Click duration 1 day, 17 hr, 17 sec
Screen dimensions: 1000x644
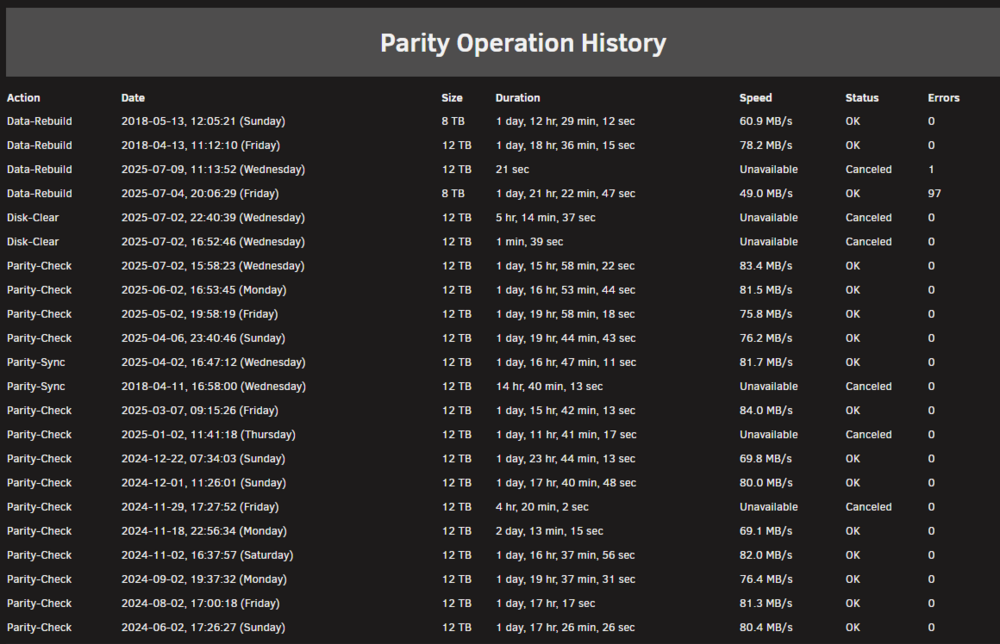[x=545, y=604]
